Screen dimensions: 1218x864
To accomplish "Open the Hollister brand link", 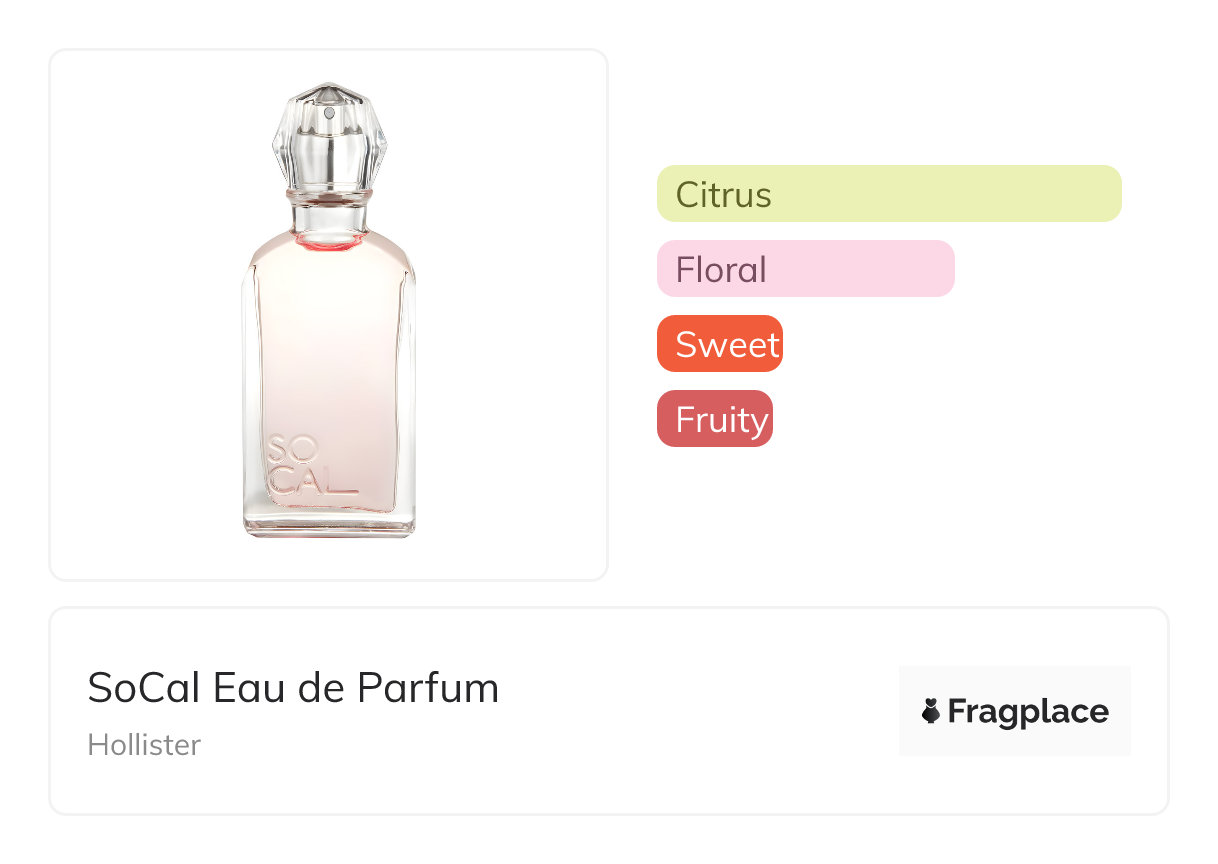I will [x=144, y=745].
